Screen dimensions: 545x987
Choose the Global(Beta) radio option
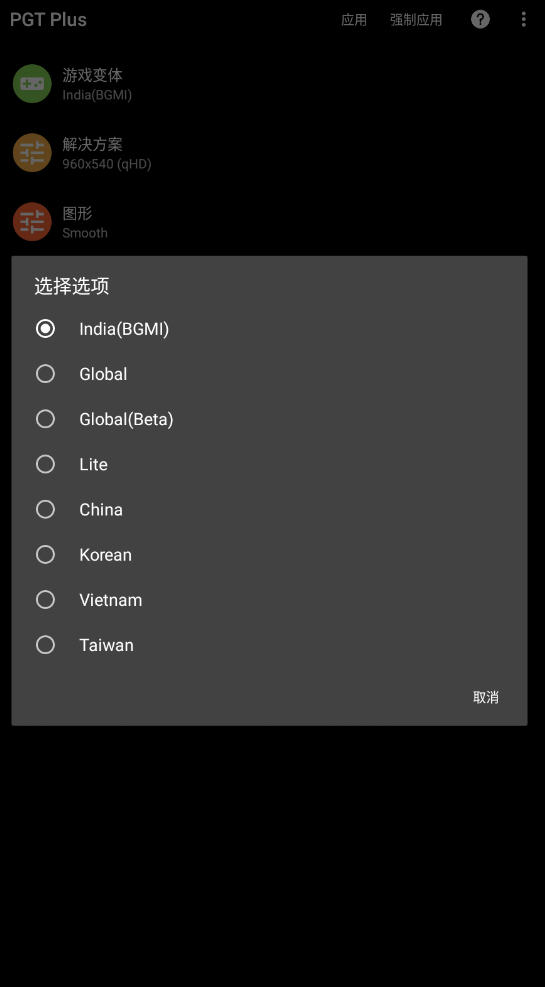coord(45,419)
